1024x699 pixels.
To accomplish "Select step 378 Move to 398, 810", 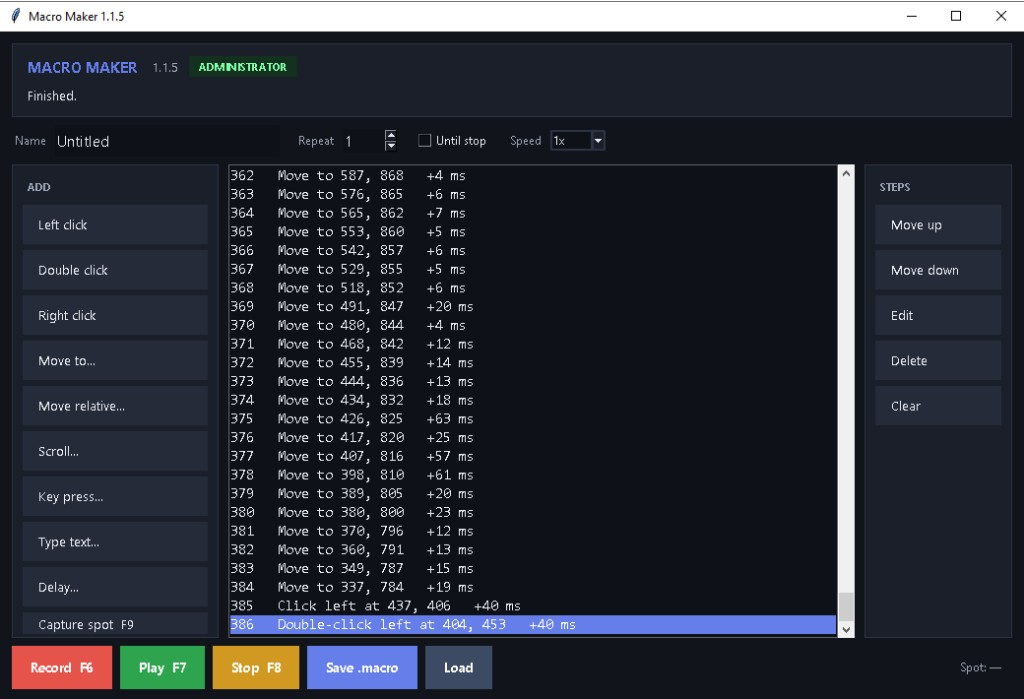I will (x=533, y=475).
